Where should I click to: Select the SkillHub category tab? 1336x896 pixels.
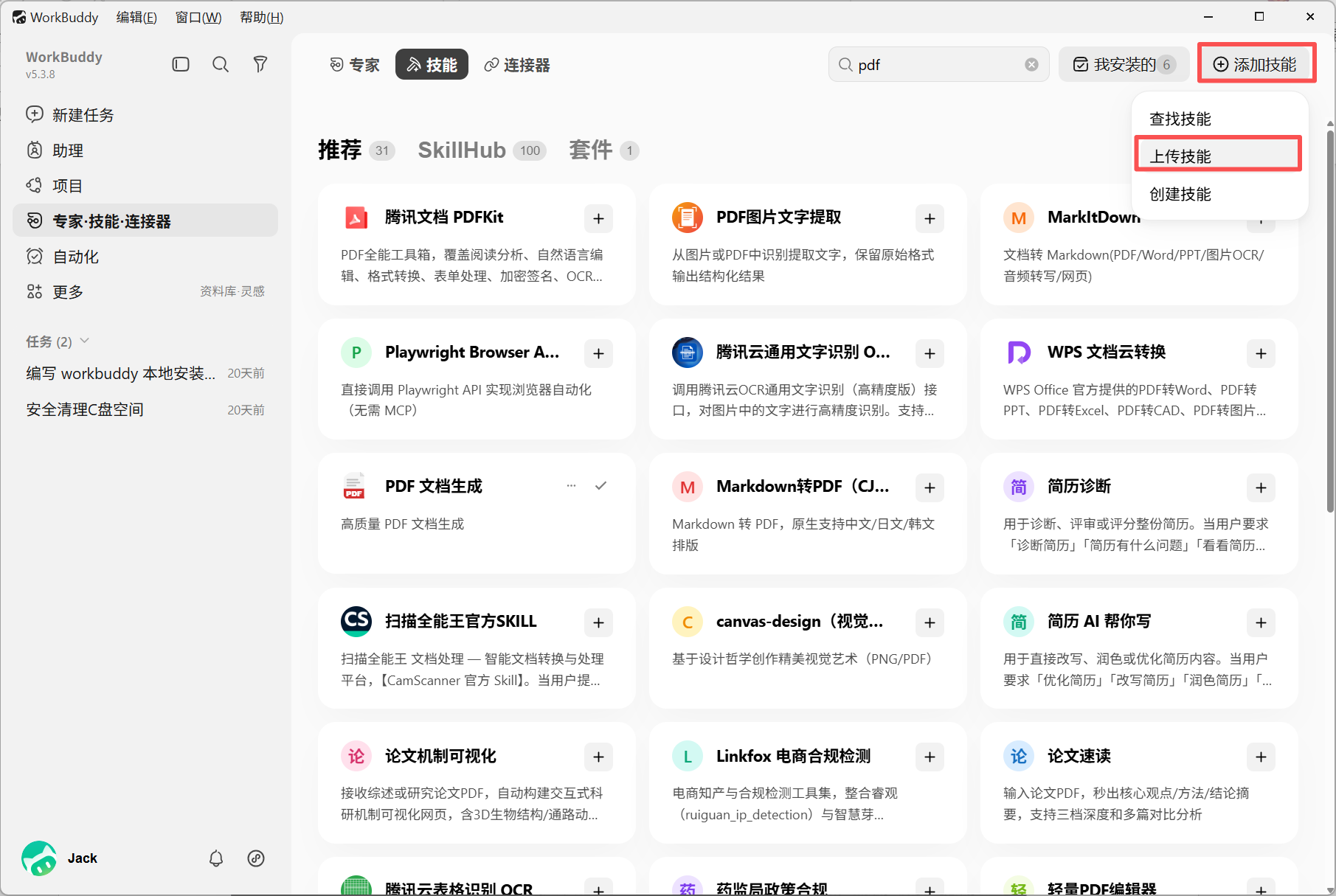point(482,150)
